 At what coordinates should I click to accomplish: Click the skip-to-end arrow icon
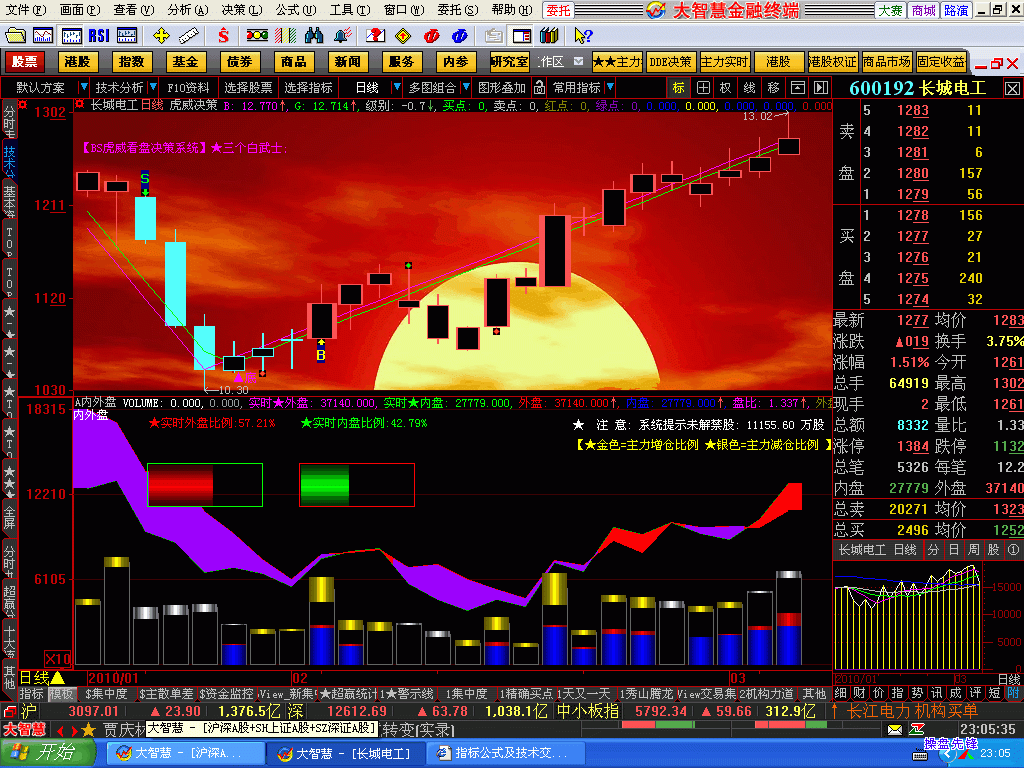[821, 87]
